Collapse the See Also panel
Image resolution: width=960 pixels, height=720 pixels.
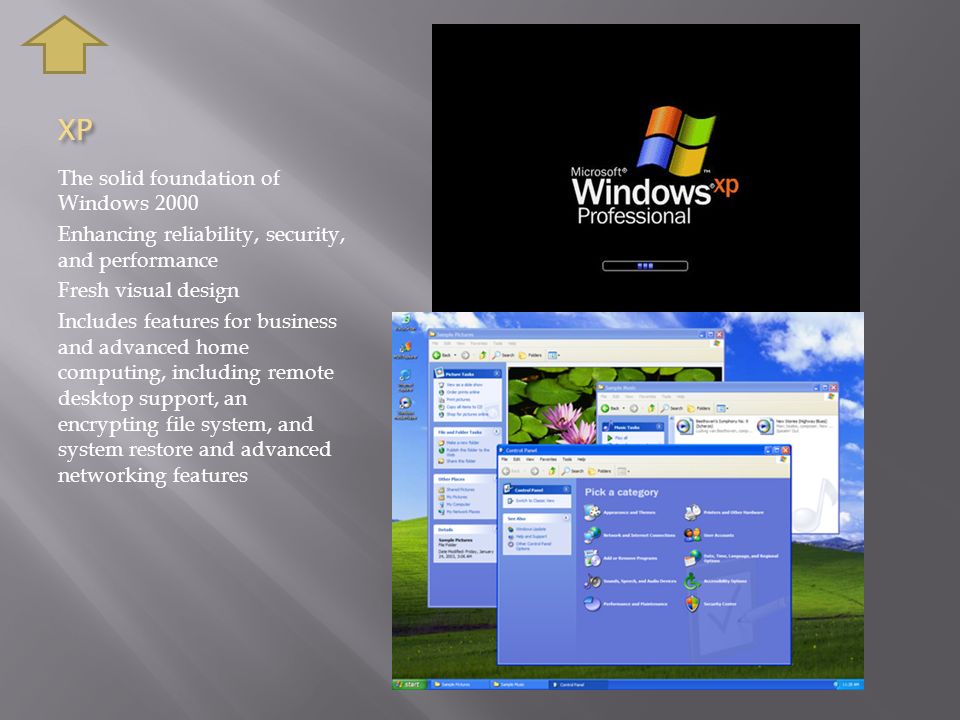coord(566,518)
